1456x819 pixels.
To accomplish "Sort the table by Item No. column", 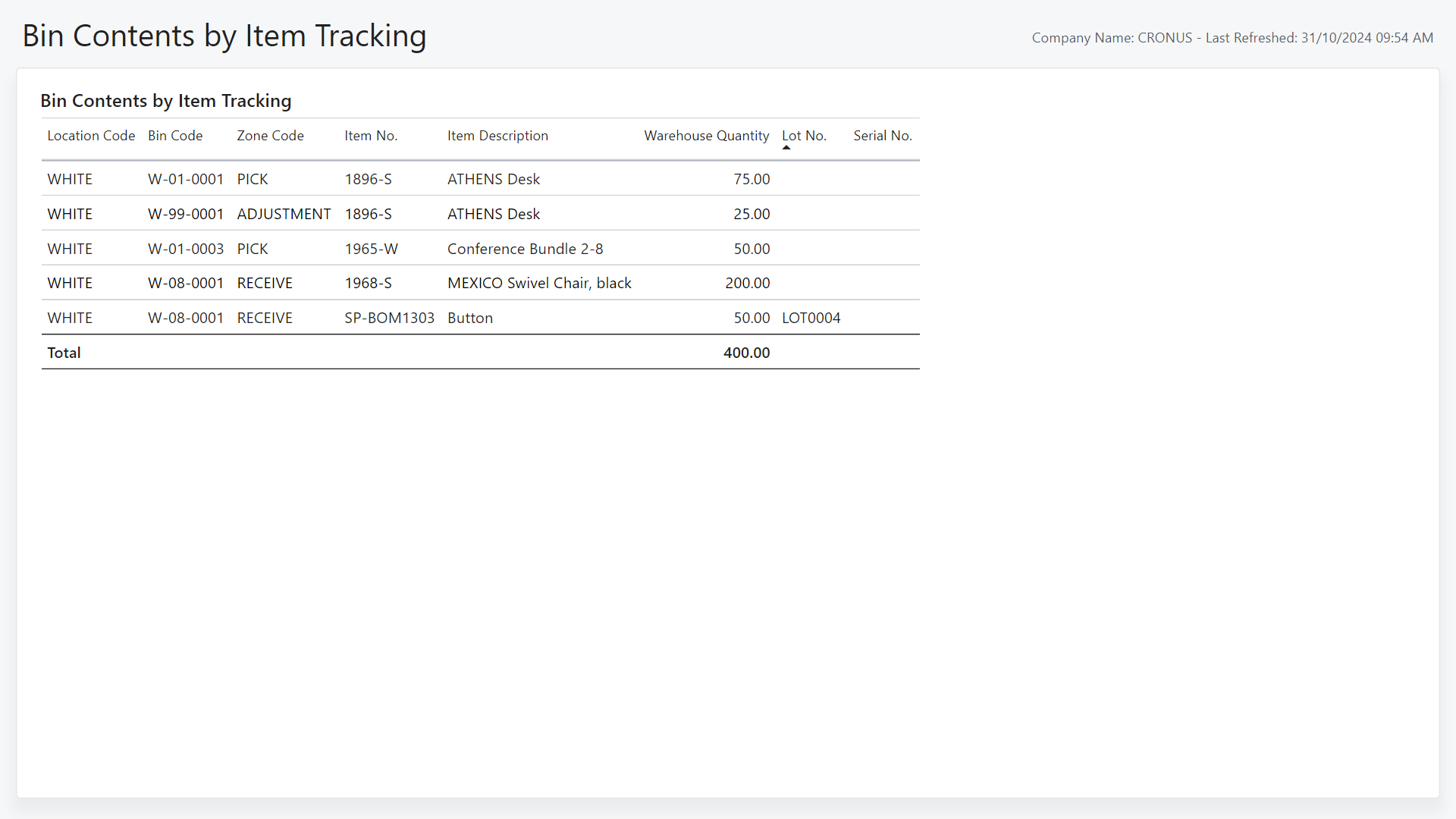I will click(370, 136).
